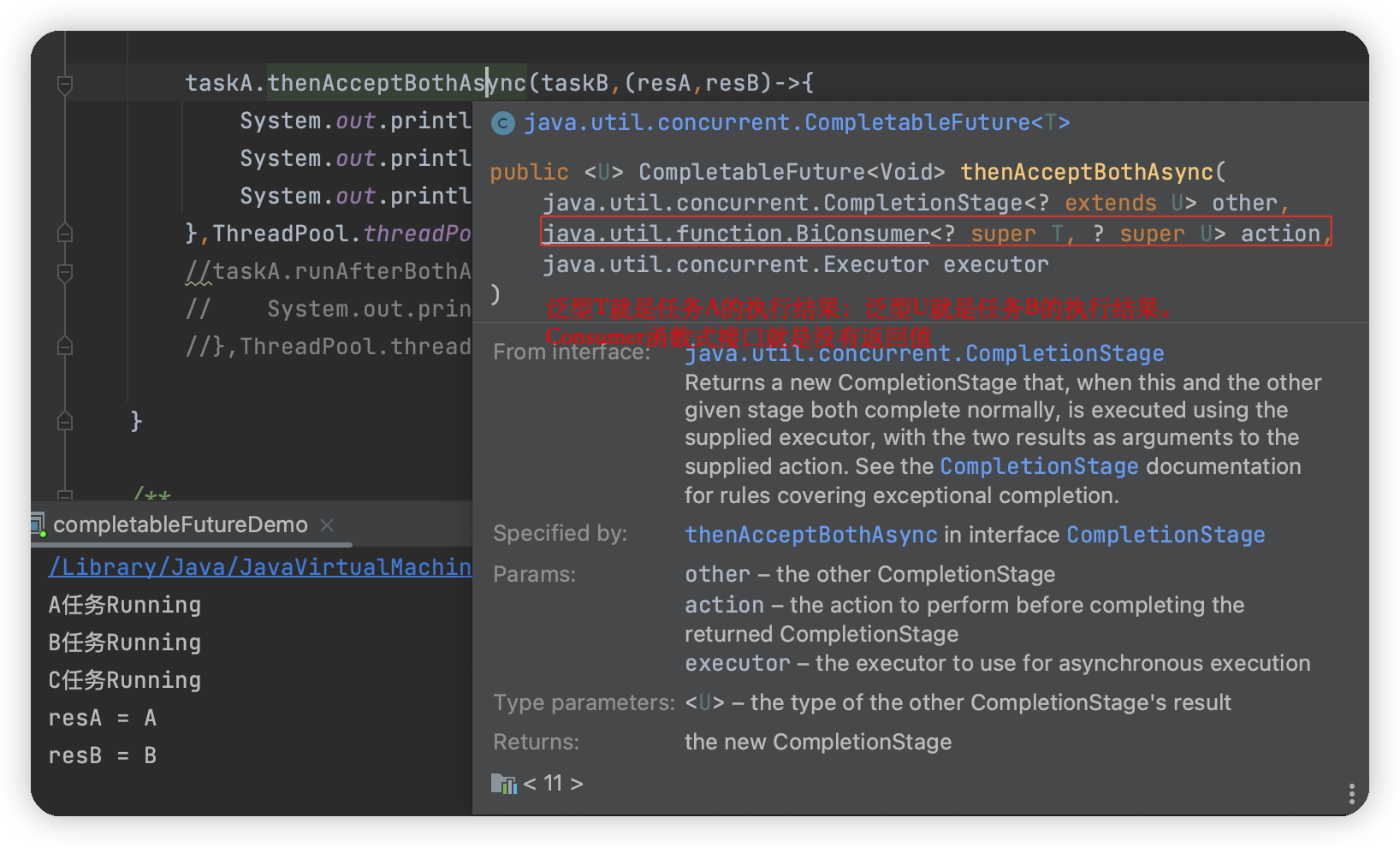Click 'action' parameter name in the signature

[x=1281, y=234]
